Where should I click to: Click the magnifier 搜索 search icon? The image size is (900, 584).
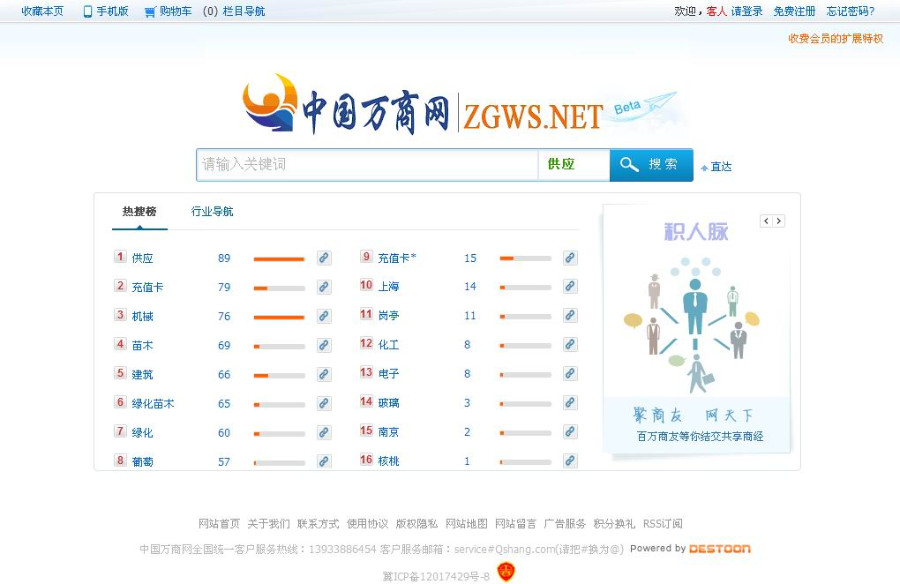[628, 164]
